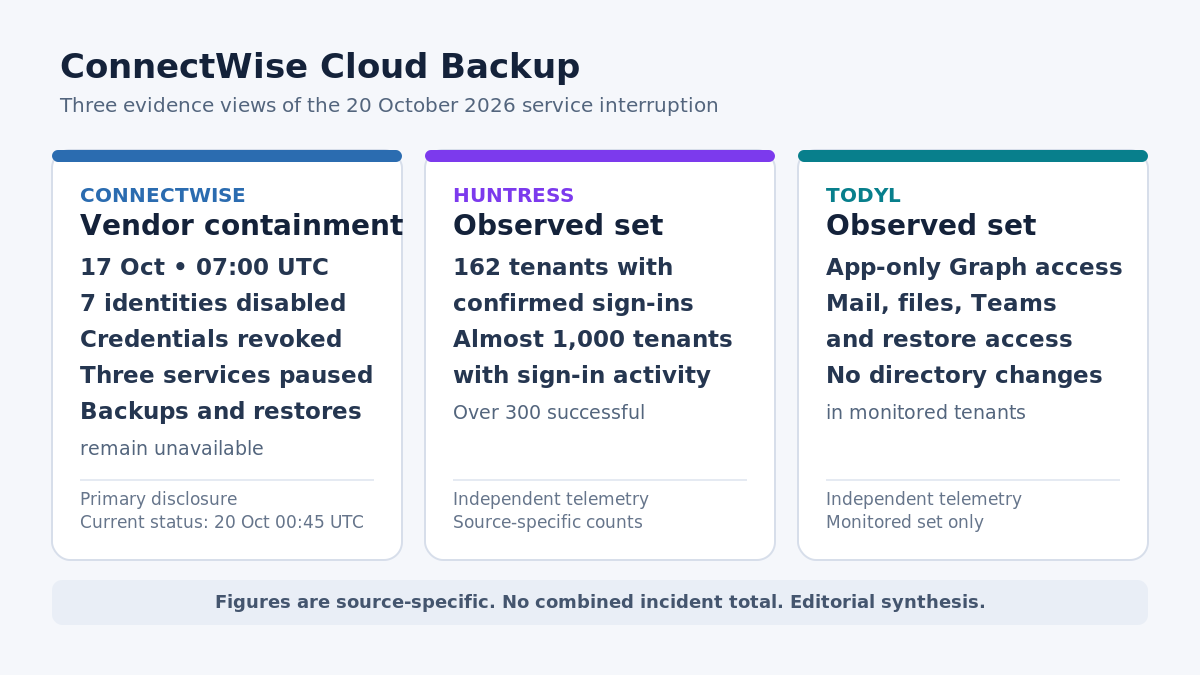Viewport: 1200px width, 675px height.
Task: Click the "ConnectWise Cloud Backup" title
Action: 320,67
